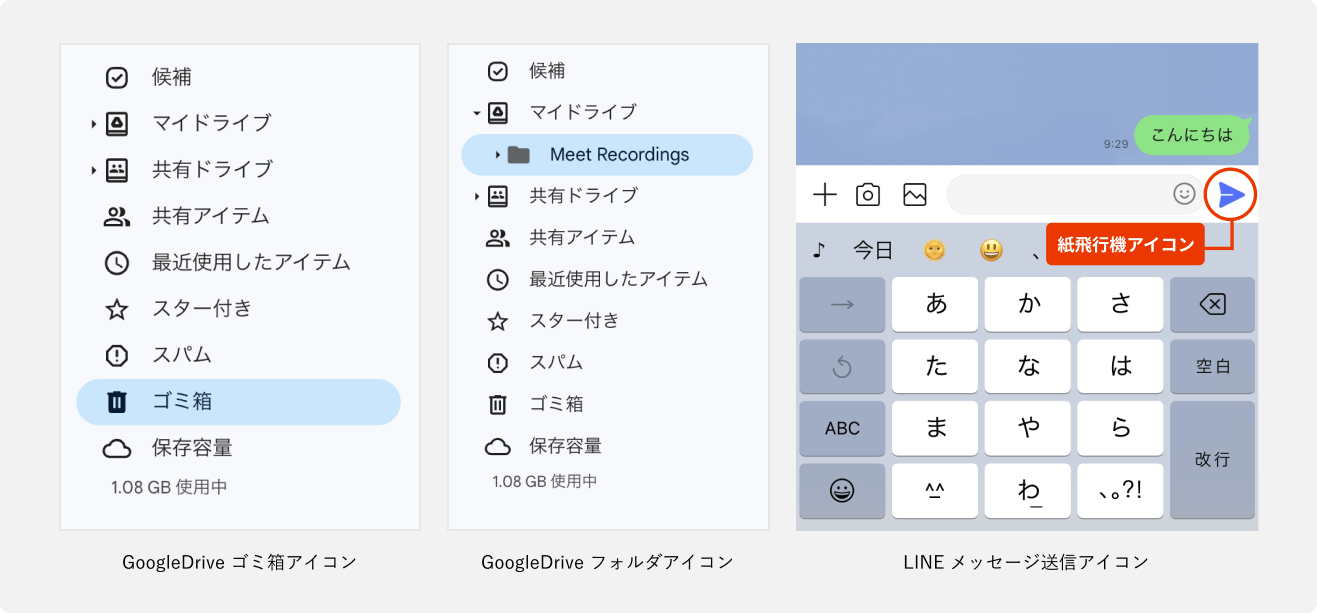This screenshot has width=1317, height=613.
Task: Open 共有アイテム label in left panel
Action: coord(211,216)
